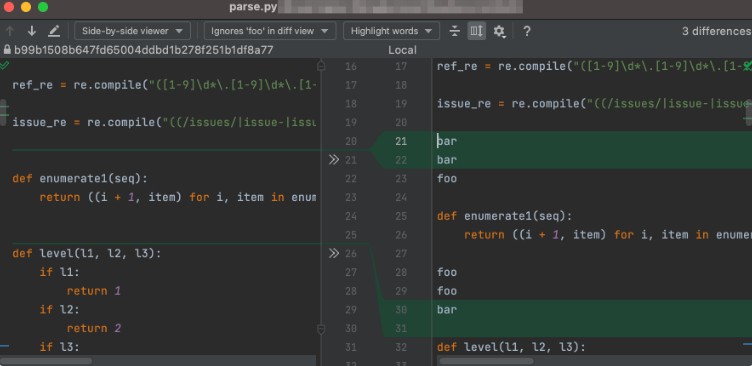Image resolution: width=752 pixels, height=366 pixels.
Task: Click 'def enumerate1(seq):' in left pane
Action: (80, 179)
